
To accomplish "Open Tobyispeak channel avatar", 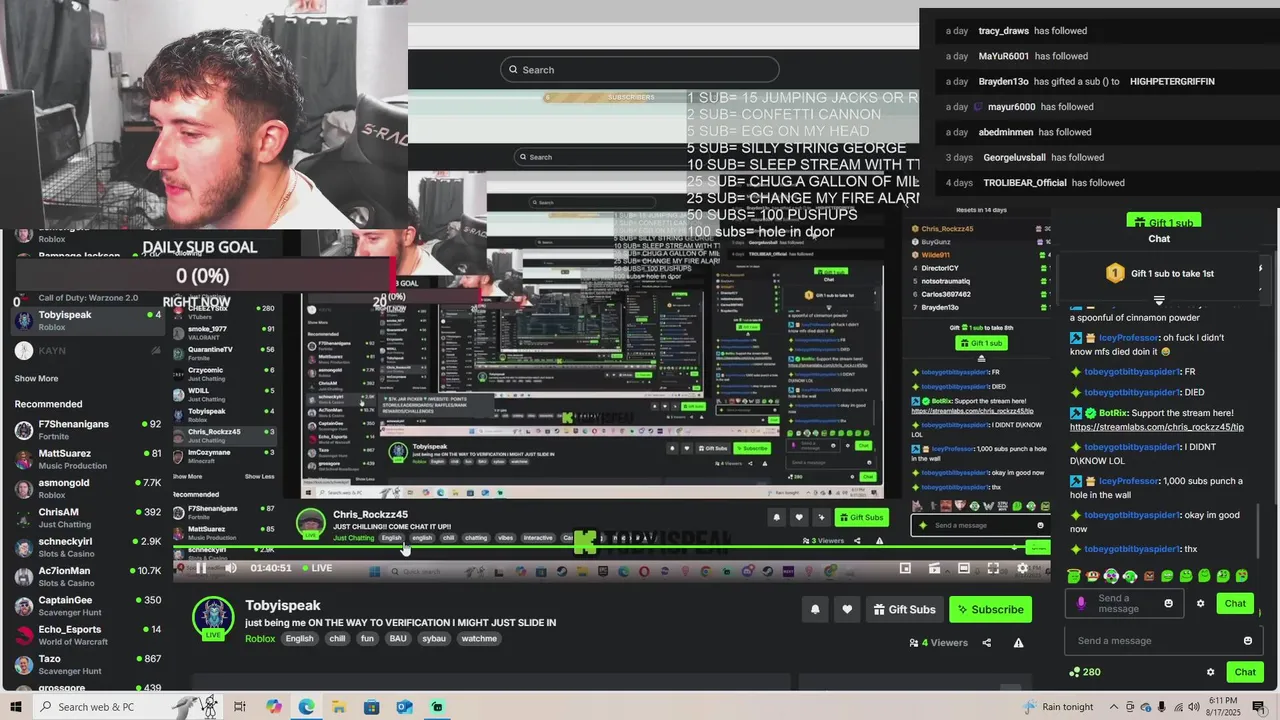I will pos(213,618).
